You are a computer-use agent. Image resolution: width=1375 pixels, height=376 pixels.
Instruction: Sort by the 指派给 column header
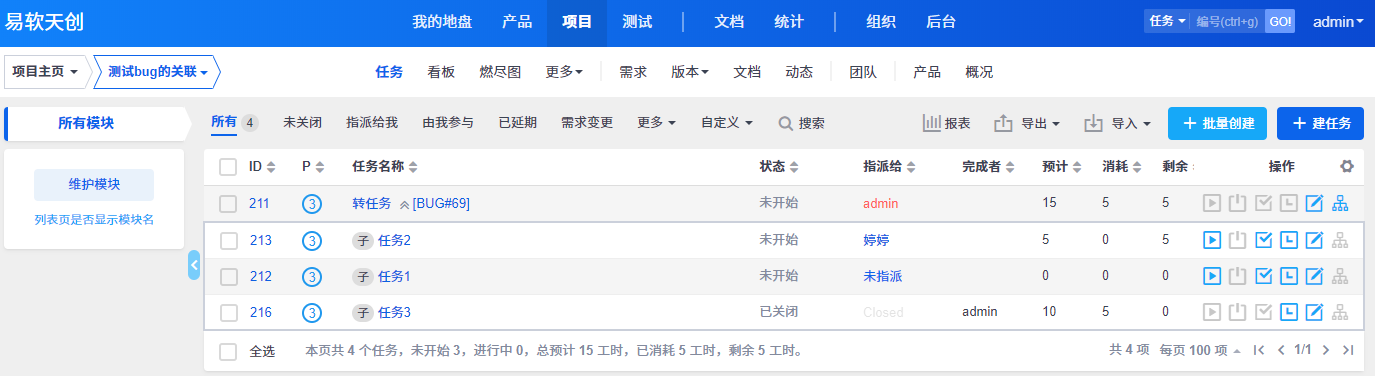coord(889,167)
